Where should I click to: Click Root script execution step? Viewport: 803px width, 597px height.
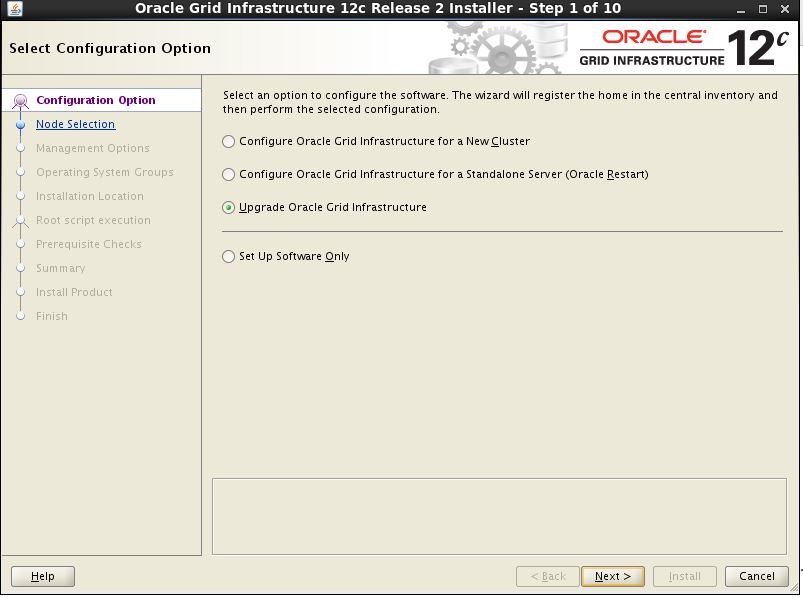point(93,221)
